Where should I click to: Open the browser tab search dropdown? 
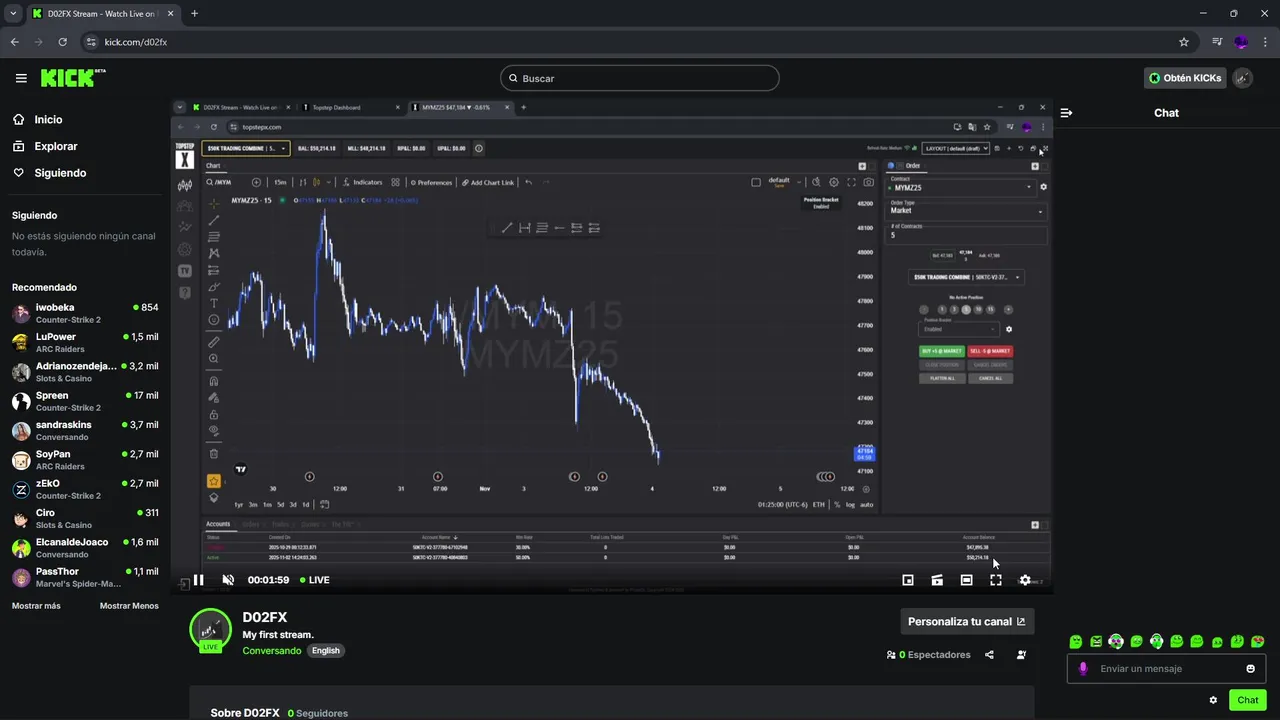[x=12, y=14]
